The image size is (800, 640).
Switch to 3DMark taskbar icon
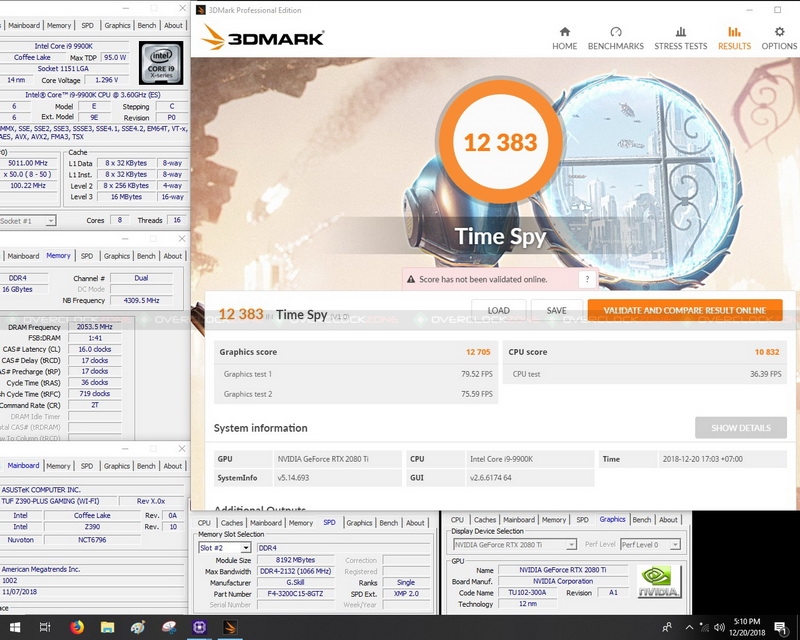[230, 627]
